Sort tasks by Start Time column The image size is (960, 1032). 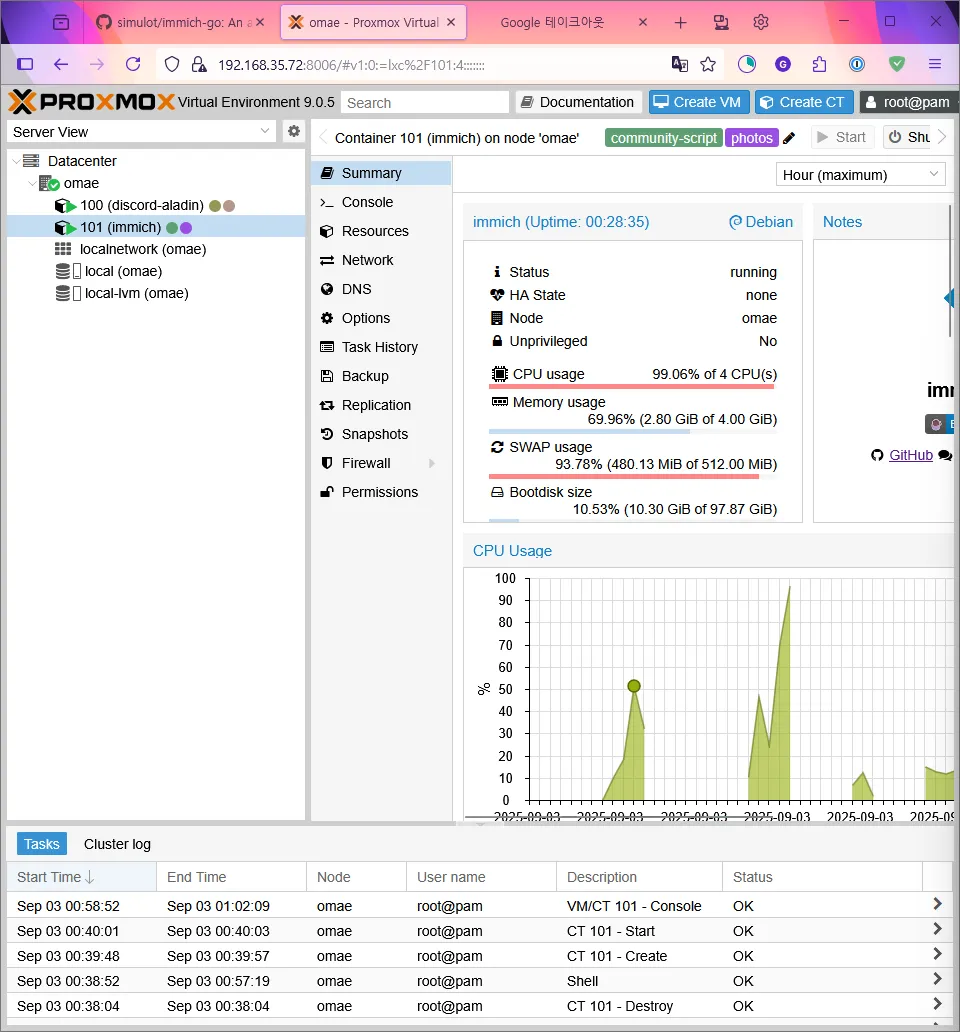(x=82, y=877)
